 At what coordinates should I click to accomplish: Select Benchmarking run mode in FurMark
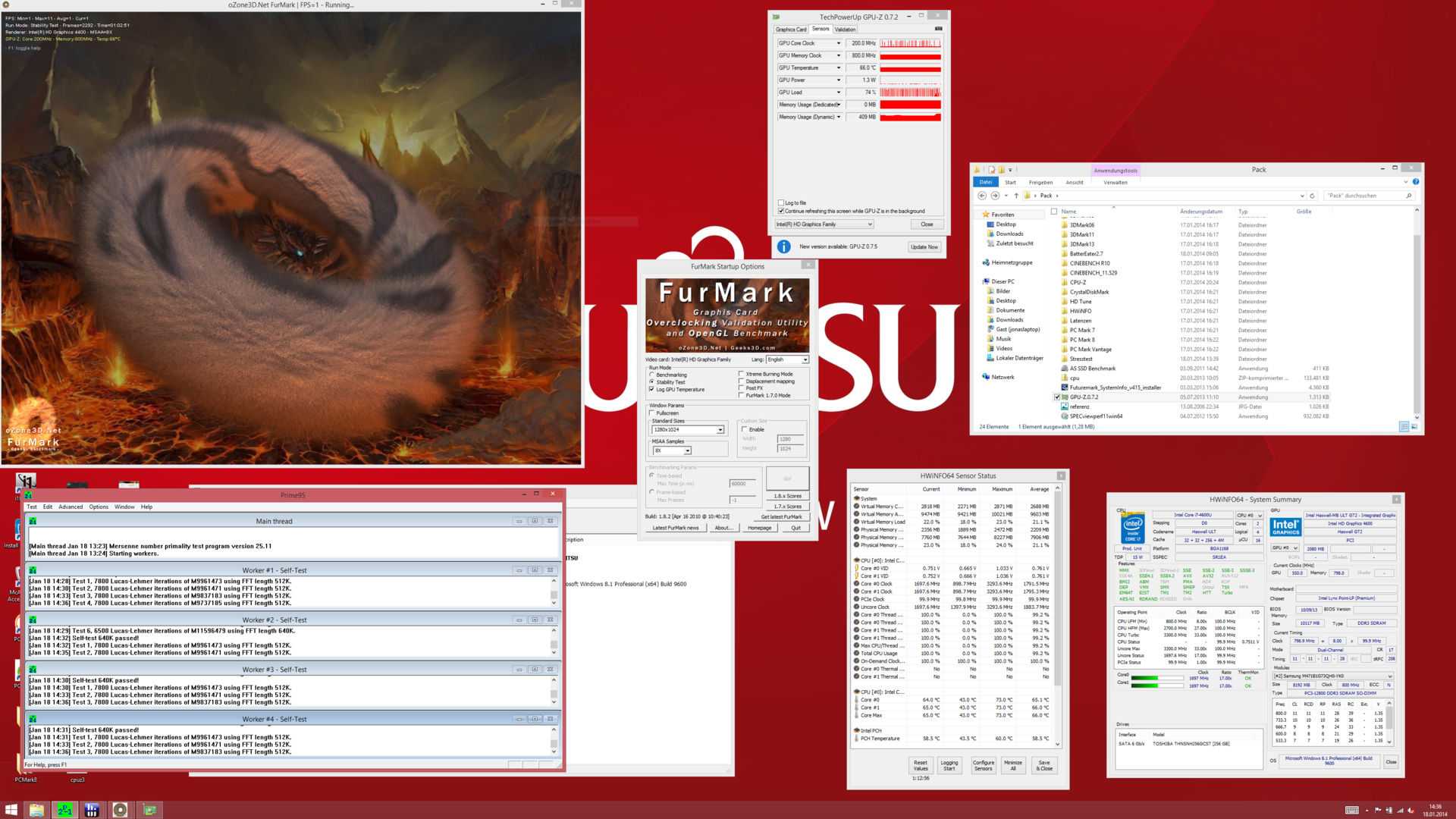click(651, 375)
